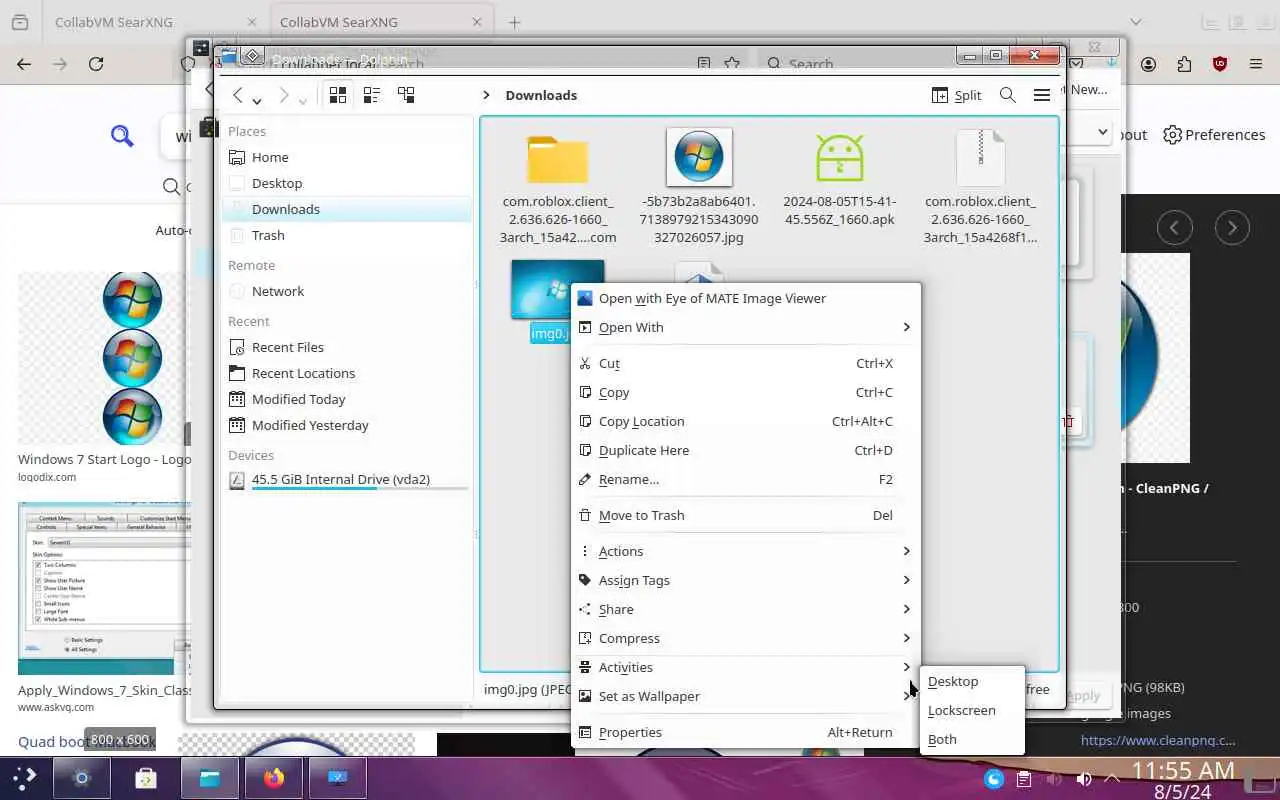Choose Cut in context menu
Viewport: 1280px width, 800px height.
point(745,363)
